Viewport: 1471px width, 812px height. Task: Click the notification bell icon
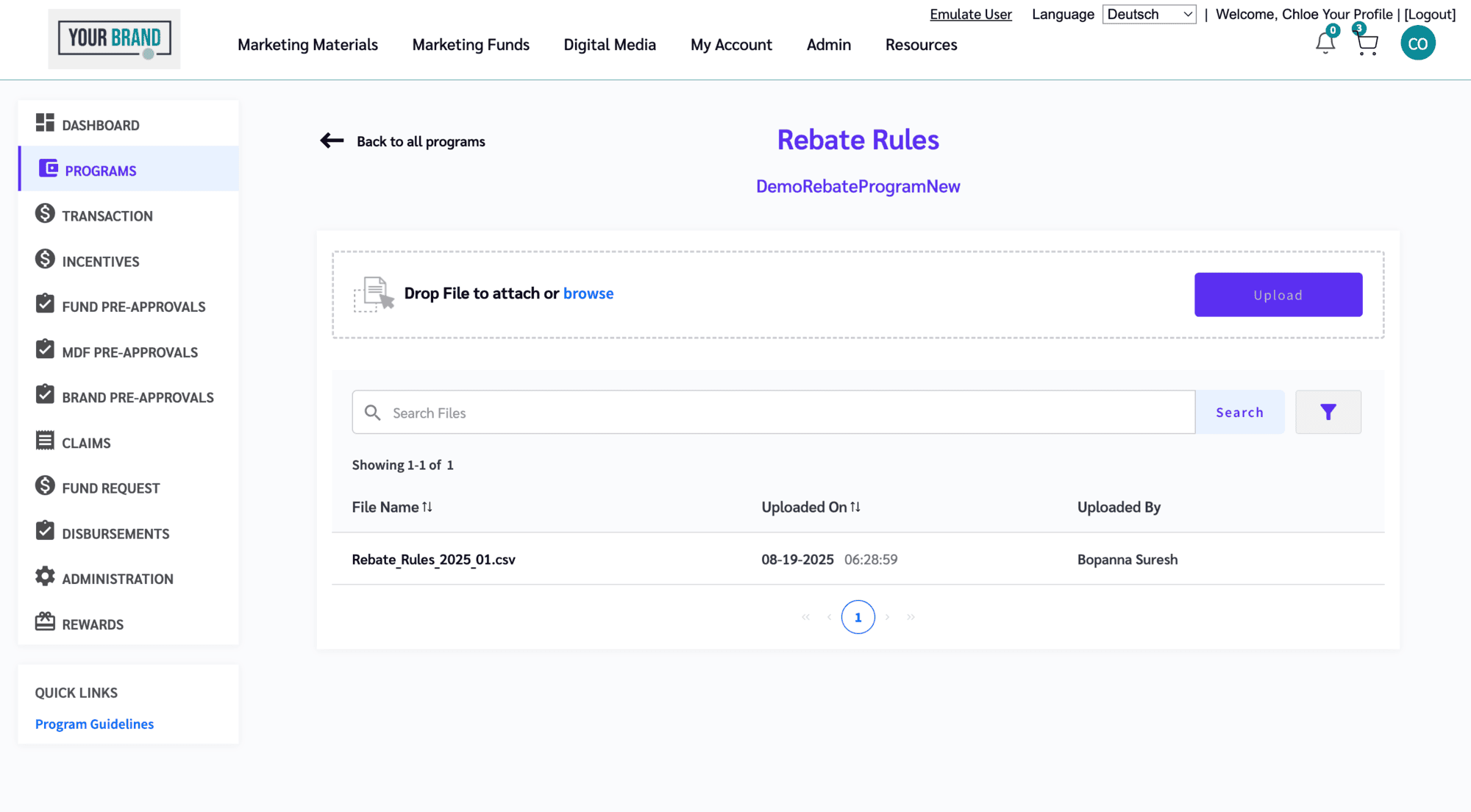[x=1325, y=43]
